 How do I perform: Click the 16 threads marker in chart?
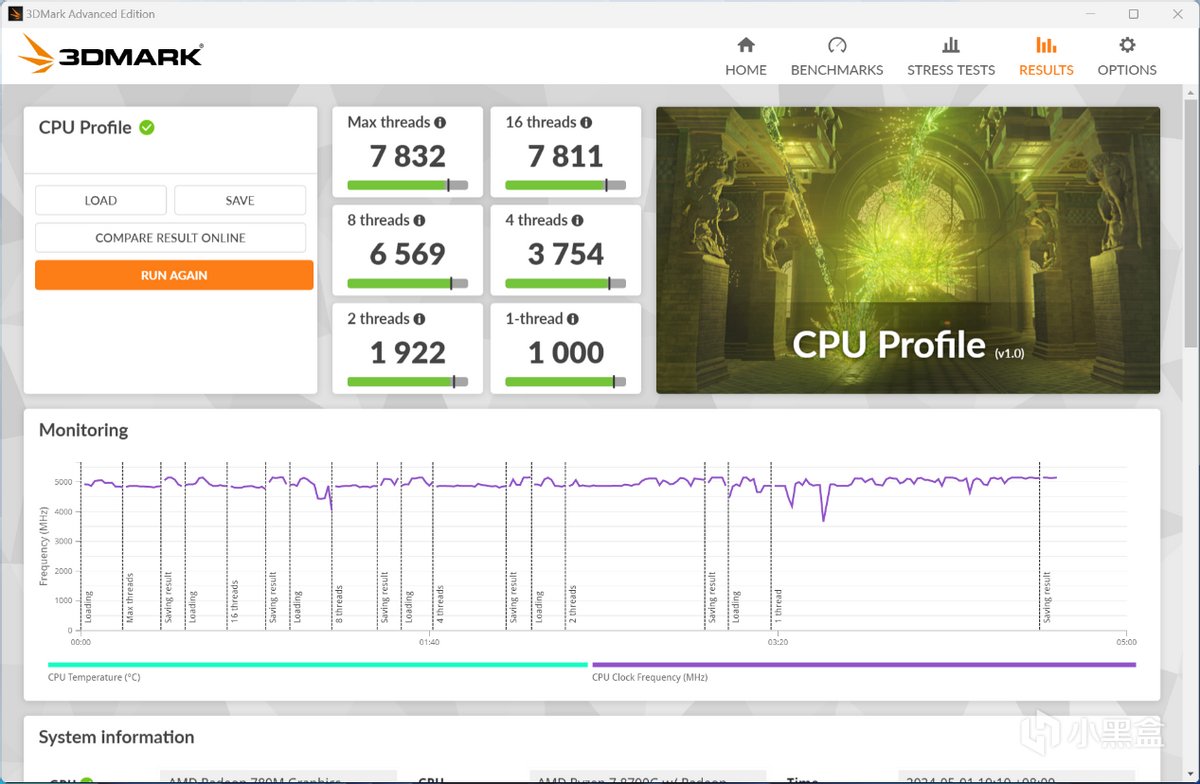click(235, 601)
